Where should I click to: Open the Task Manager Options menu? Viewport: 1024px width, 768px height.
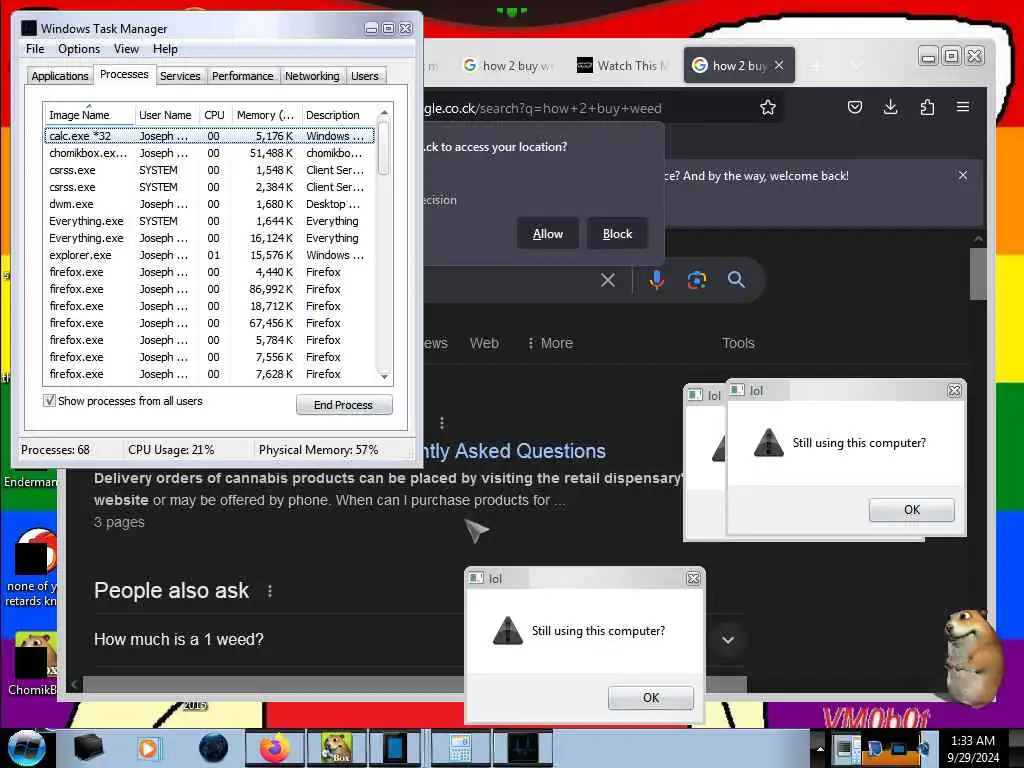[79, 49]
